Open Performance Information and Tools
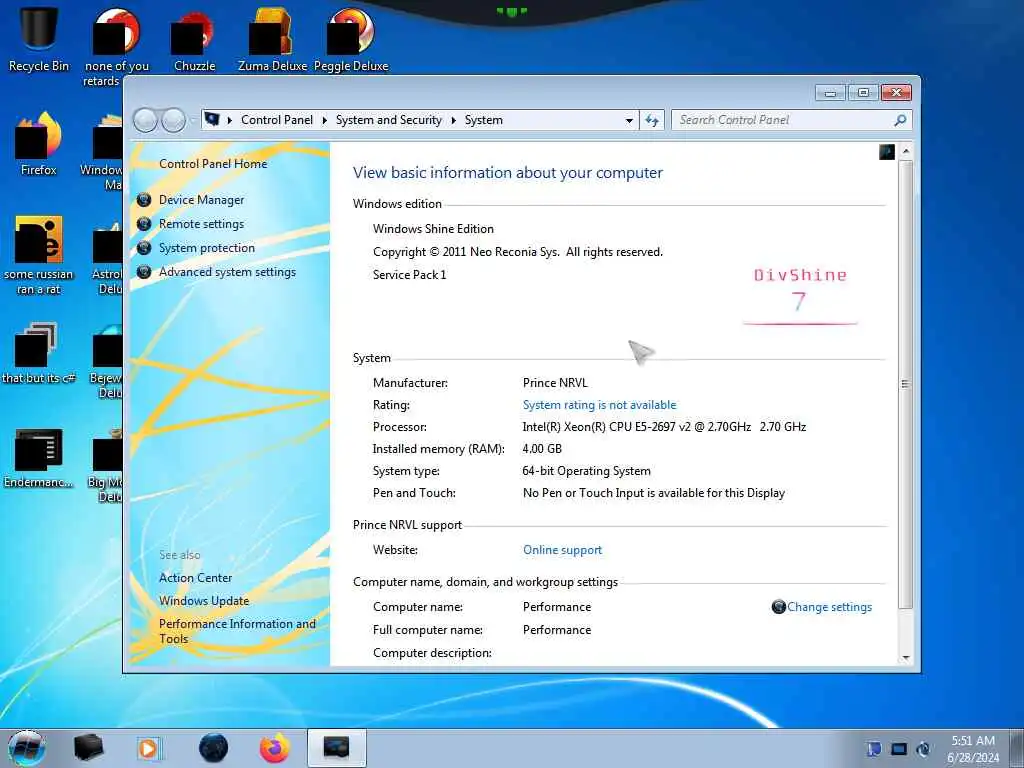Screen dimensions: 1024x768 pos(237,631)
